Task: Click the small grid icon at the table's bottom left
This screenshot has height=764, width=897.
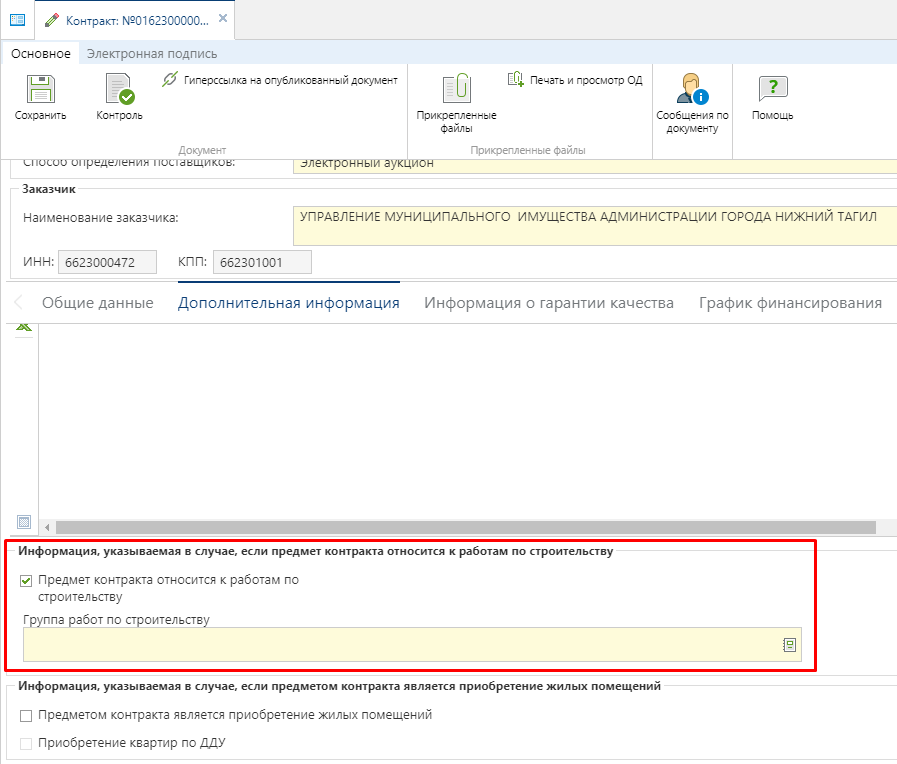Action: 25,522
